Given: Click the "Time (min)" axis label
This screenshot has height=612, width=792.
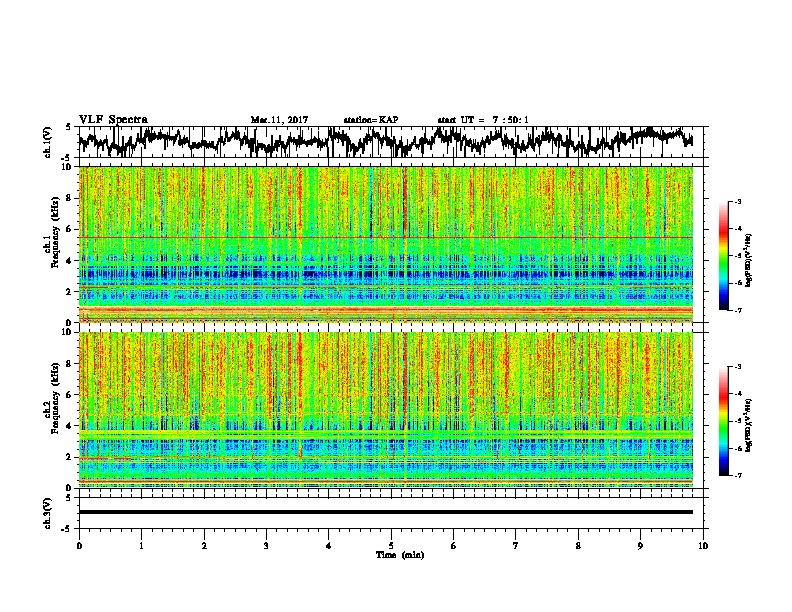Looking at the screenshot, I should [400, 555].
